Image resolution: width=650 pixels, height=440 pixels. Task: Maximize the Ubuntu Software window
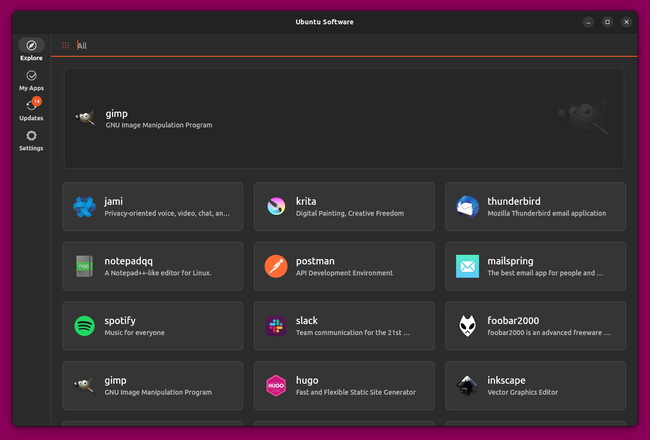(607, 22)
